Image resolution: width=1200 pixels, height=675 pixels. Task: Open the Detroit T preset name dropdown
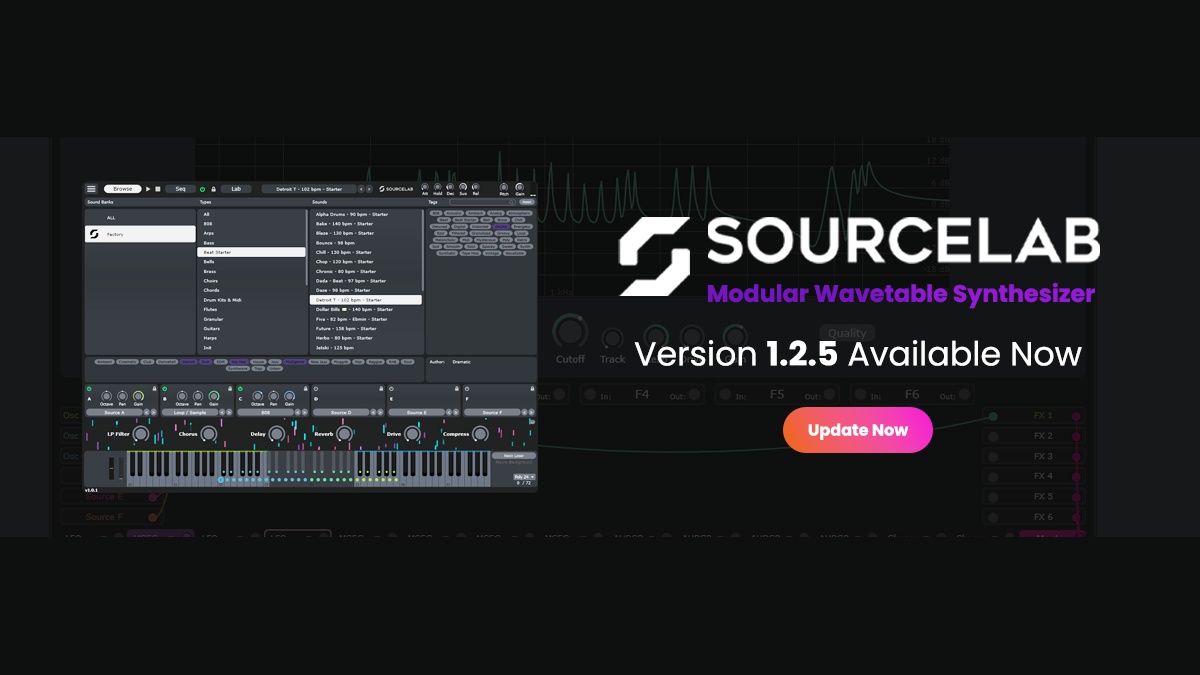pyautogui.click(x=308, y=188)
